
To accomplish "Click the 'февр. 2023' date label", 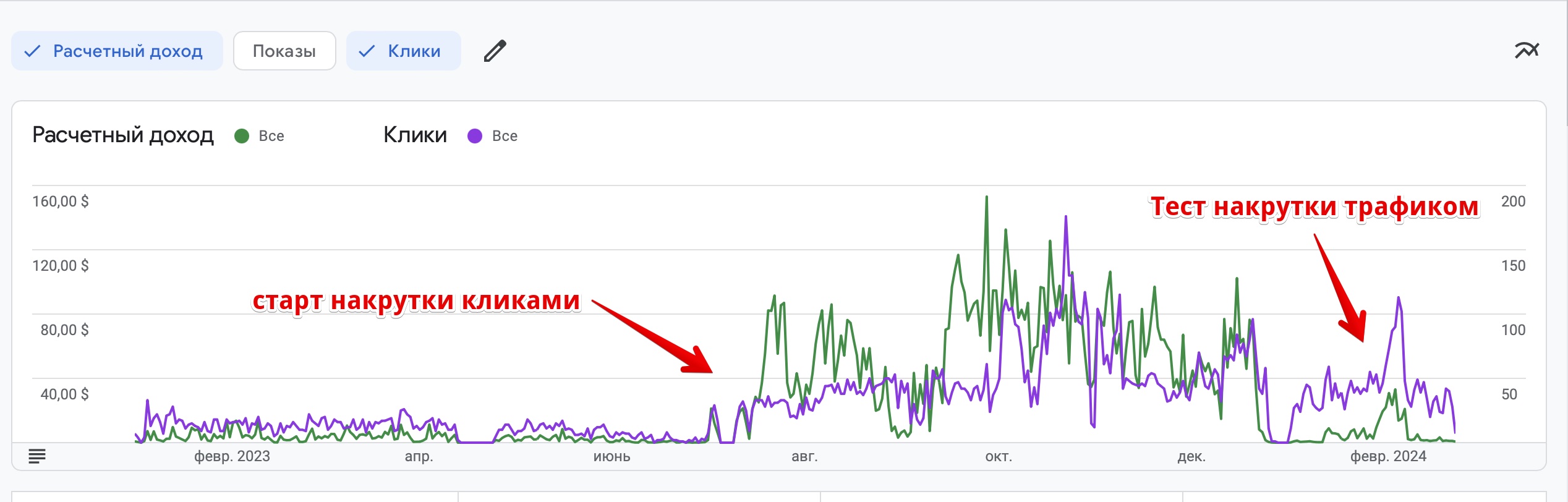I will (232, 456).
